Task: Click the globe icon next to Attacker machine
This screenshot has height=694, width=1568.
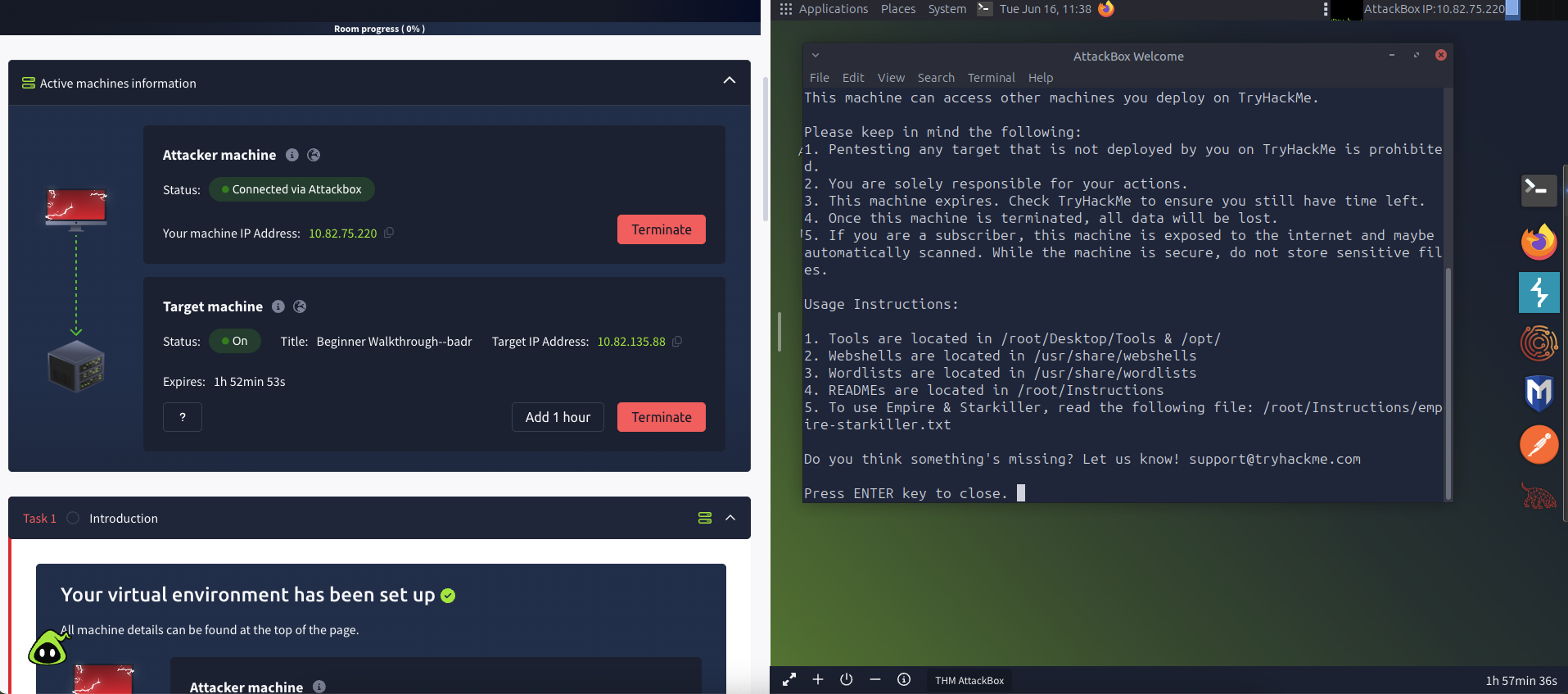Action: pos(314,155)
